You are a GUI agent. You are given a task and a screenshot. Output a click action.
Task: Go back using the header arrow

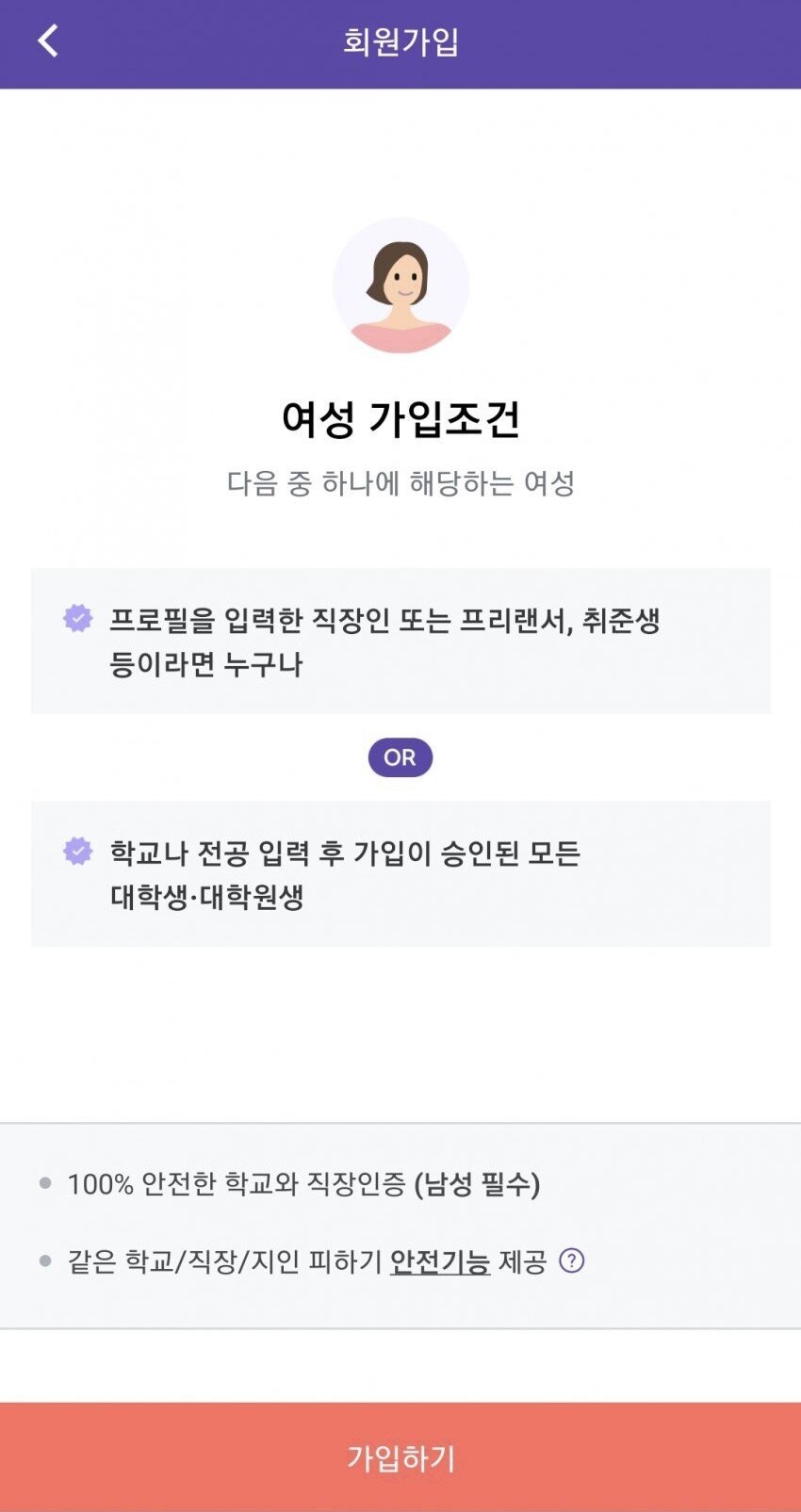tap(48, 41)
